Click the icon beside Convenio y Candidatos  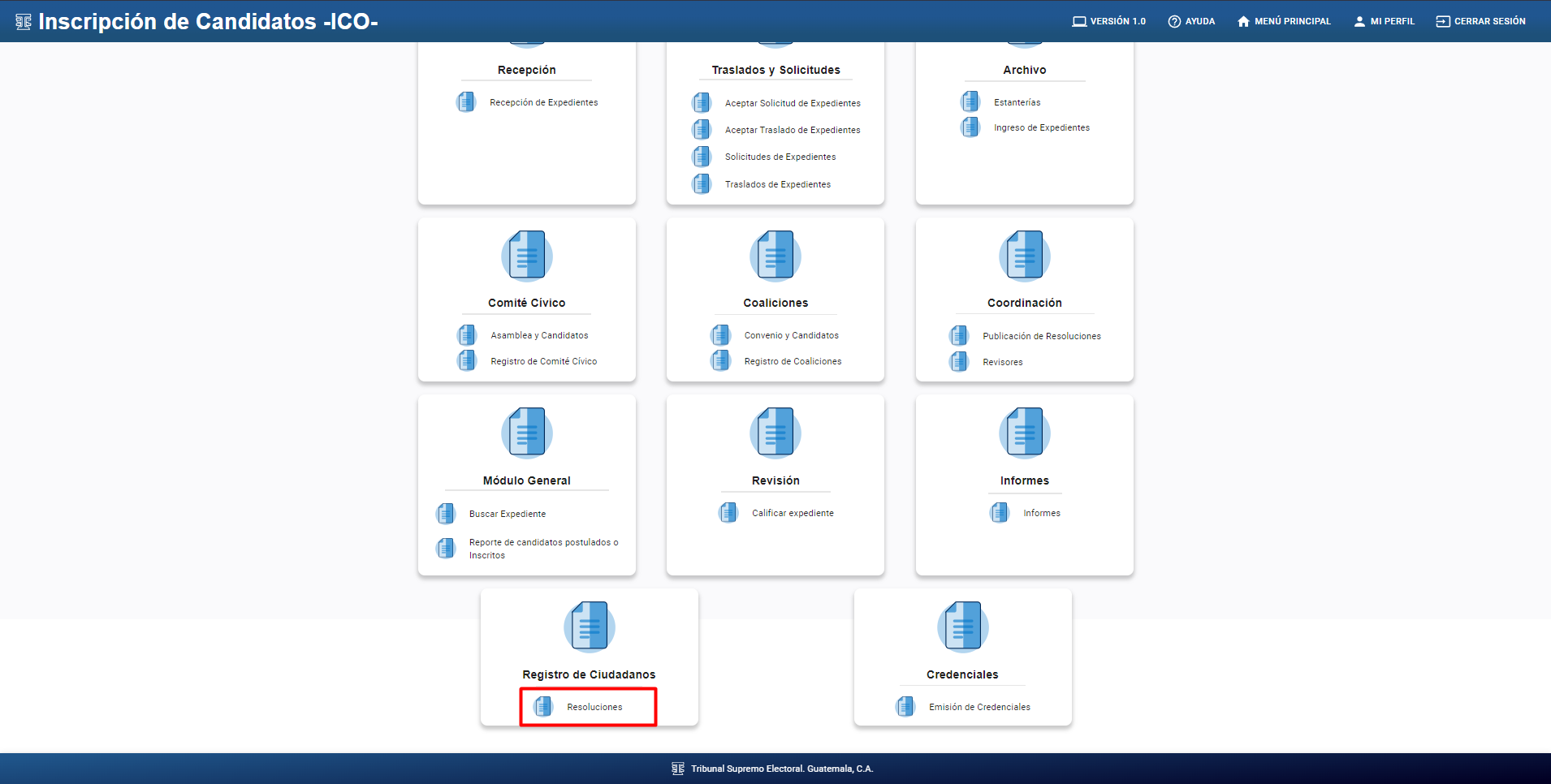pyautogui.click(x=721, y=335)
